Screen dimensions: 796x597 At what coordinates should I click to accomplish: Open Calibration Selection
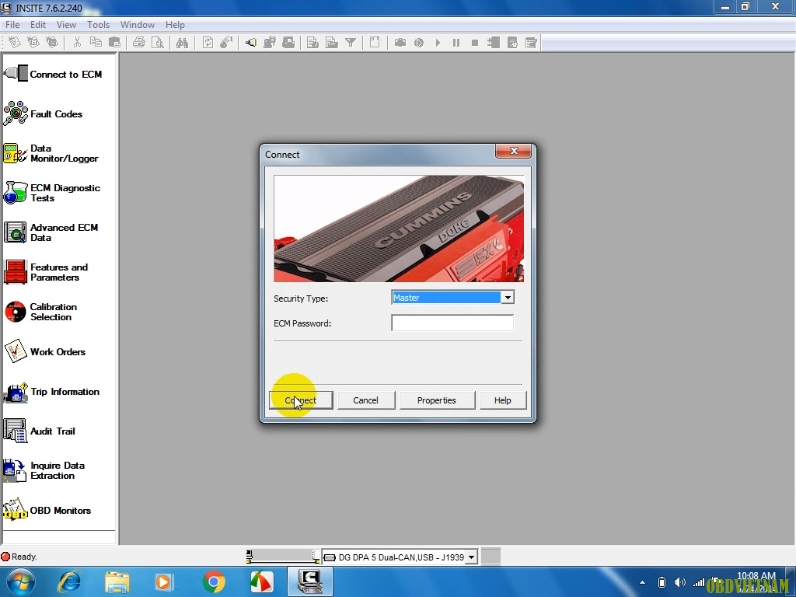click(x=41, y=312)
